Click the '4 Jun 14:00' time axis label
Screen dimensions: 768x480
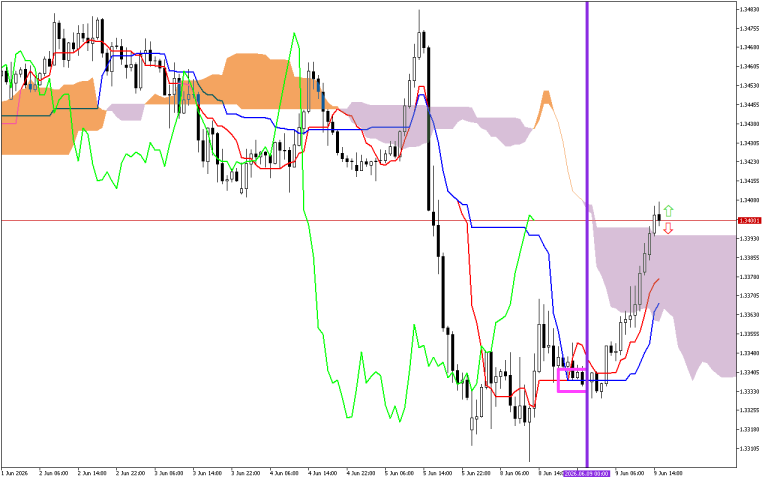click(323, 474)
